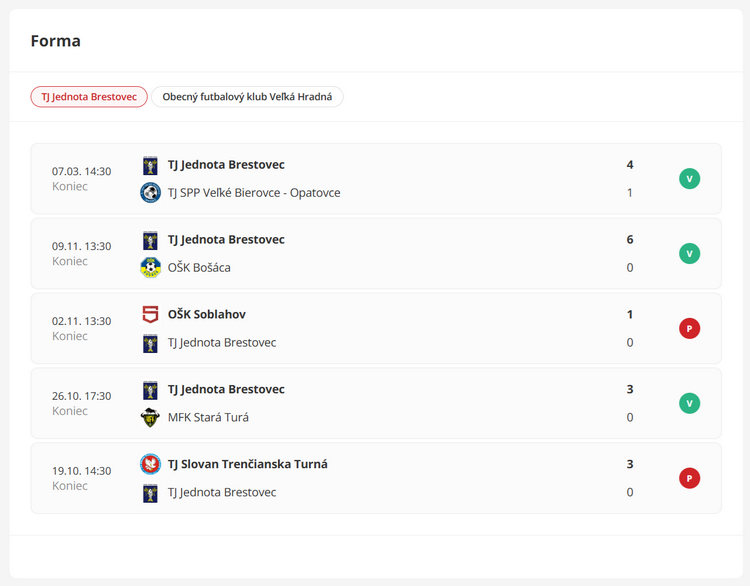The width and height of the screenshot is (750, 586).
Task: Click the OŠK Bošáca team logo
Action: click(x=150, y=268)
